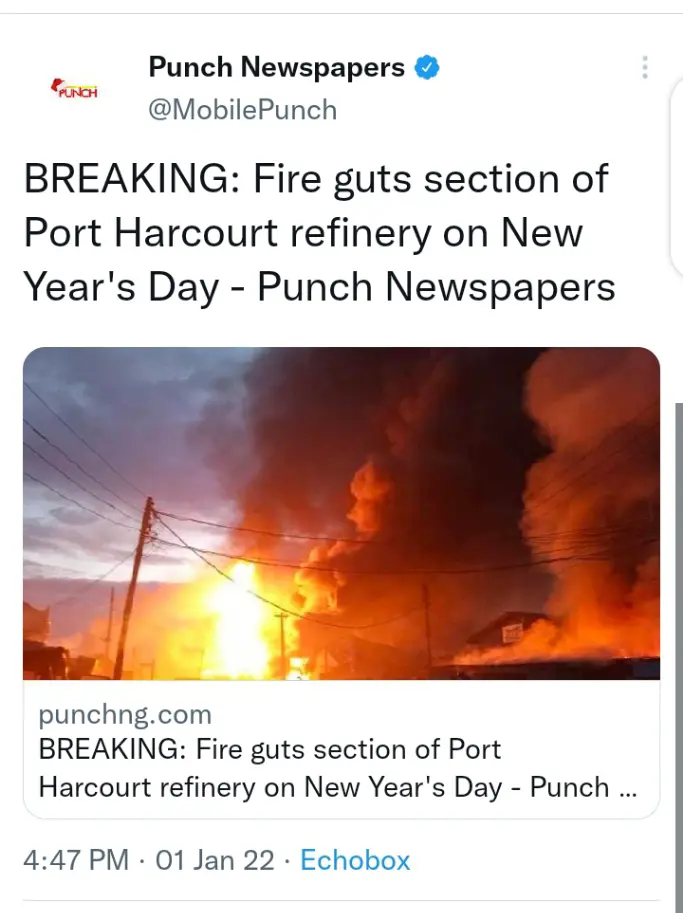Click the Punch Newspapers profile avatar logo
The width and height of the screenshot is (683, 913).
pos(75,89)
